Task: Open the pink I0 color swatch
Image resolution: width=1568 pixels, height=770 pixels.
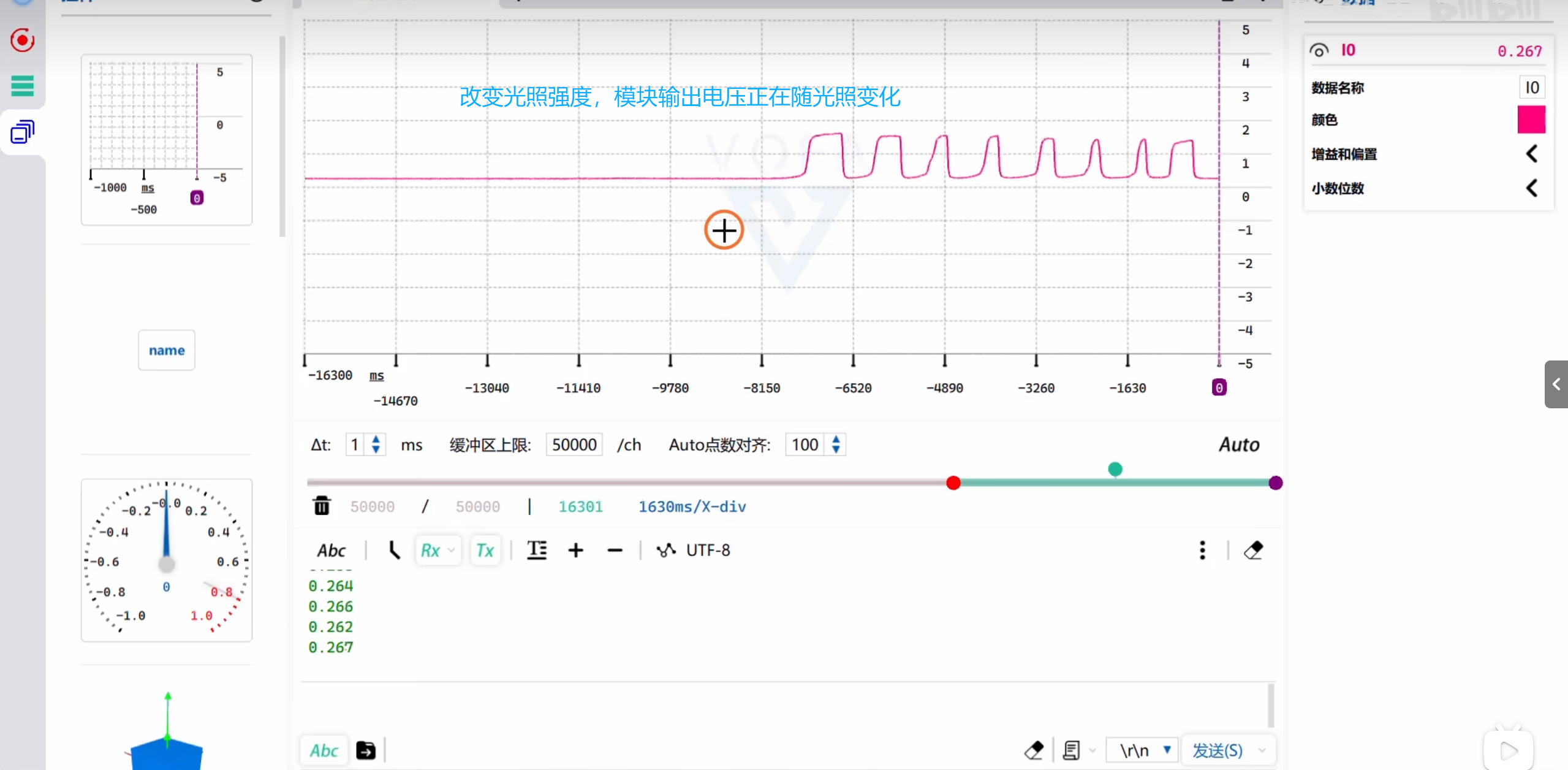Action: (x=1531, y=120)
